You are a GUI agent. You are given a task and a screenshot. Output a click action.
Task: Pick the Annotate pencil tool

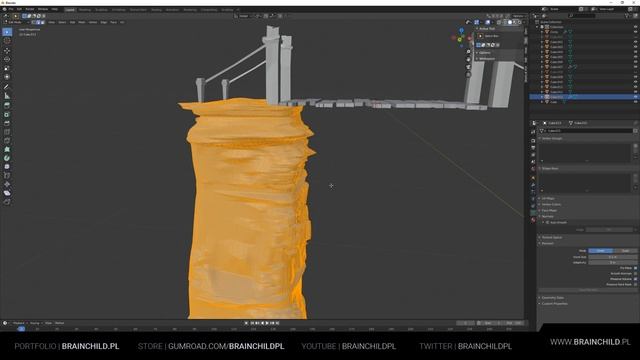[x=7, y=87]
